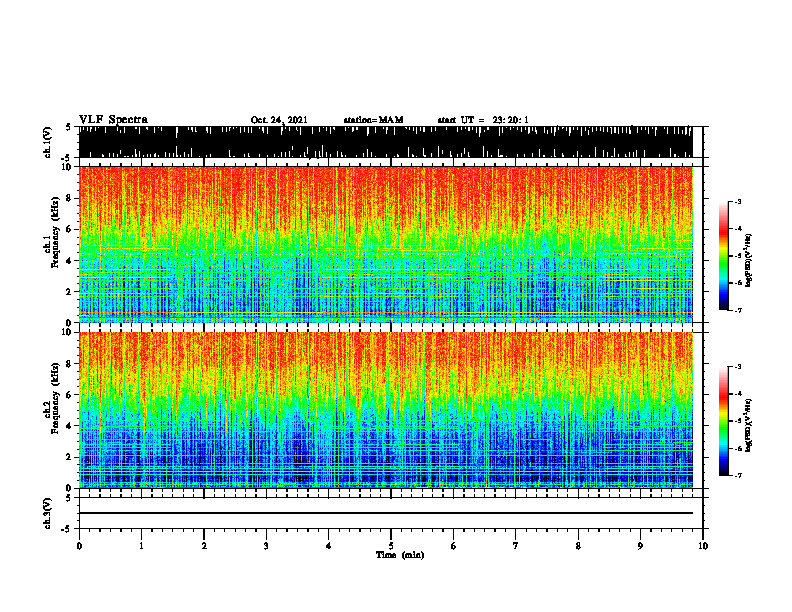Click time-axis tick label "3"
792x612 pixels.
point(266,546)
